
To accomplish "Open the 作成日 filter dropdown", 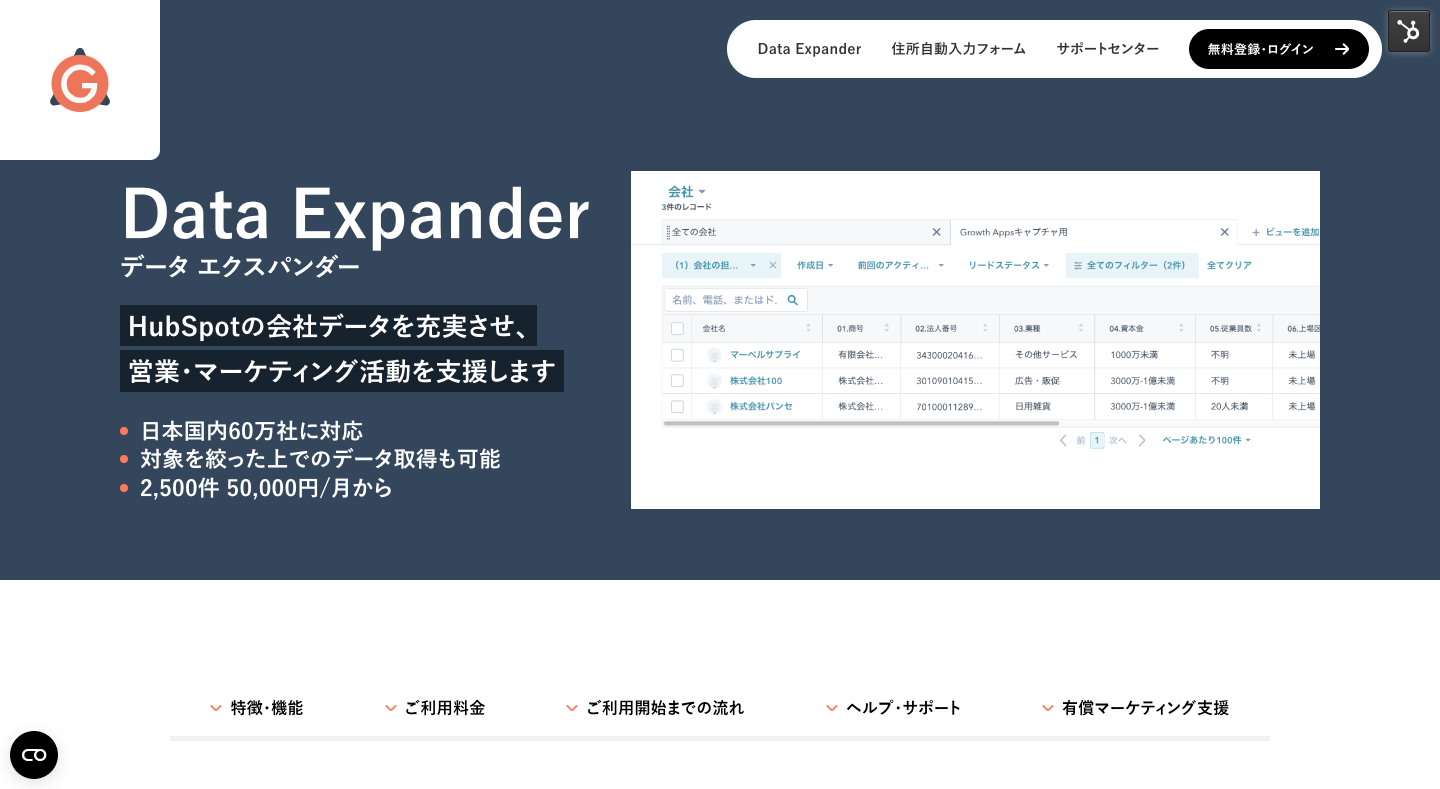I will click(815, 266).
